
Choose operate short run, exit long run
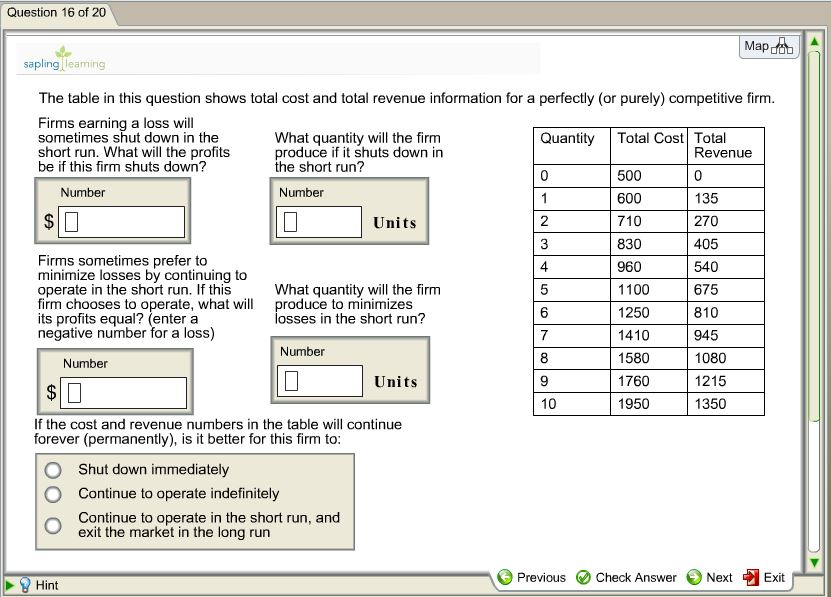click(53, 525)
